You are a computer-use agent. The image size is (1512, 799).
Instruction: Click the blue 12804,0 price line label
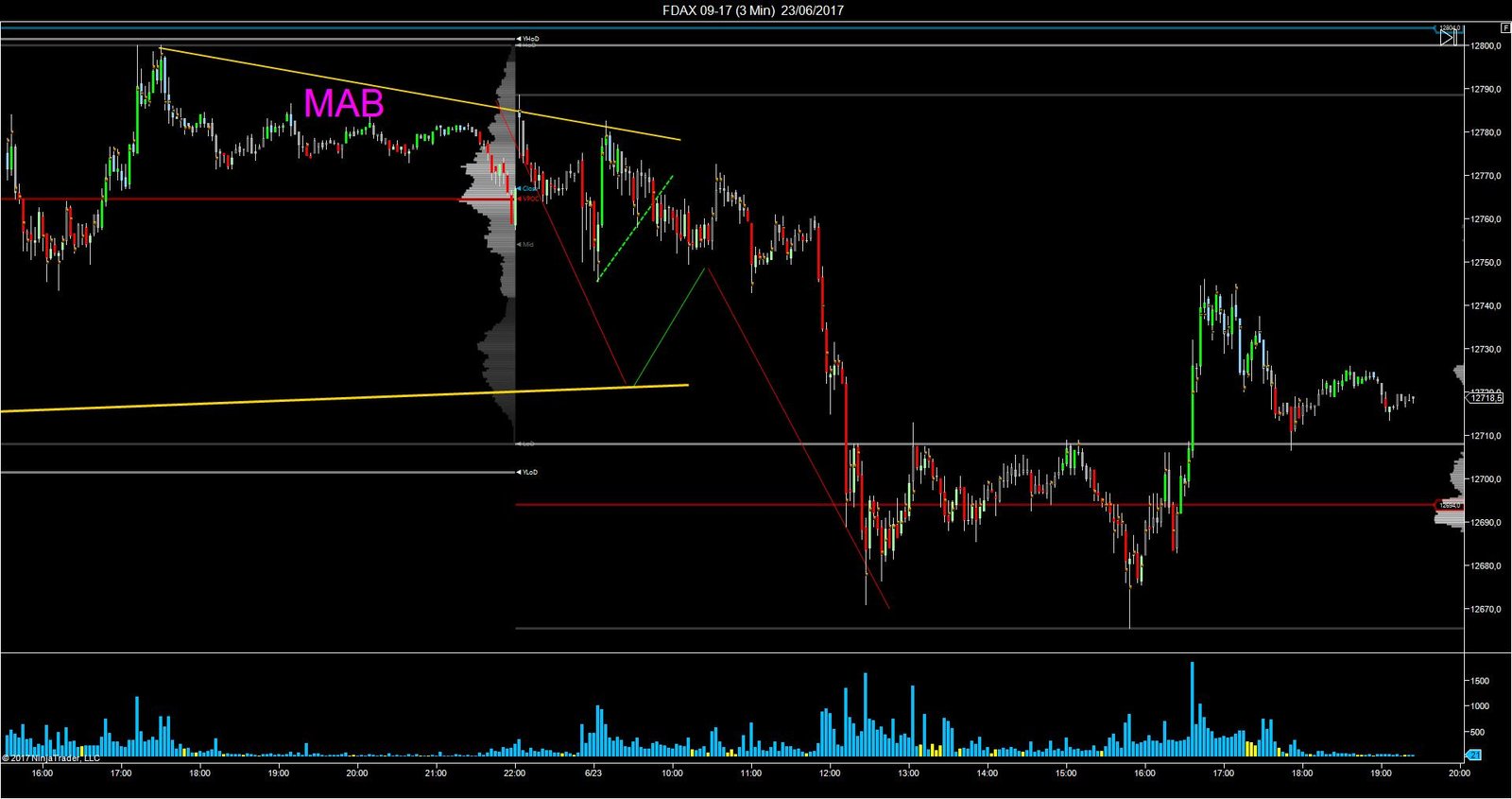(x=1450, y=28)
